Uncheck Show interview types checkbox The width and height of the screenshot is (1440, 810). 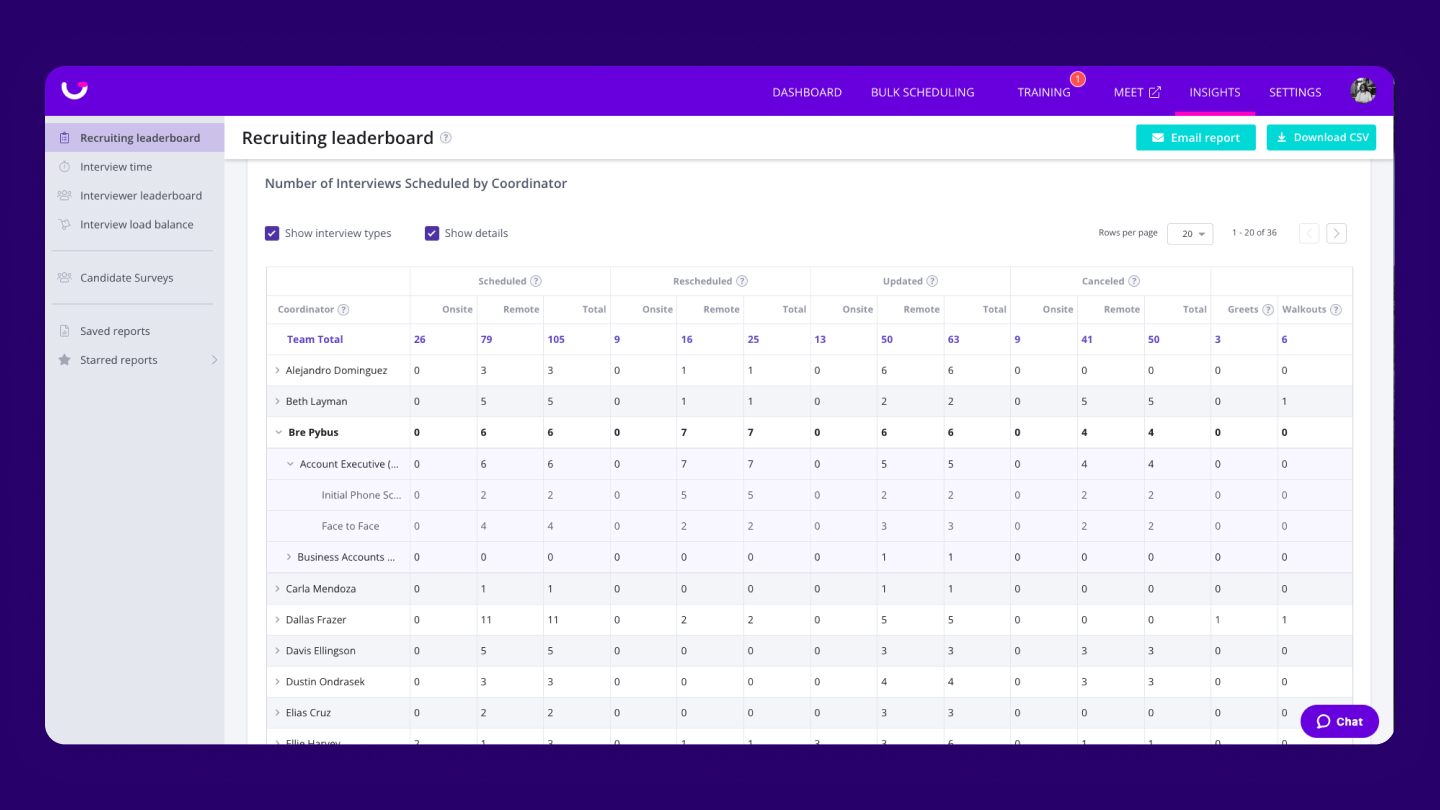(272, 233)
